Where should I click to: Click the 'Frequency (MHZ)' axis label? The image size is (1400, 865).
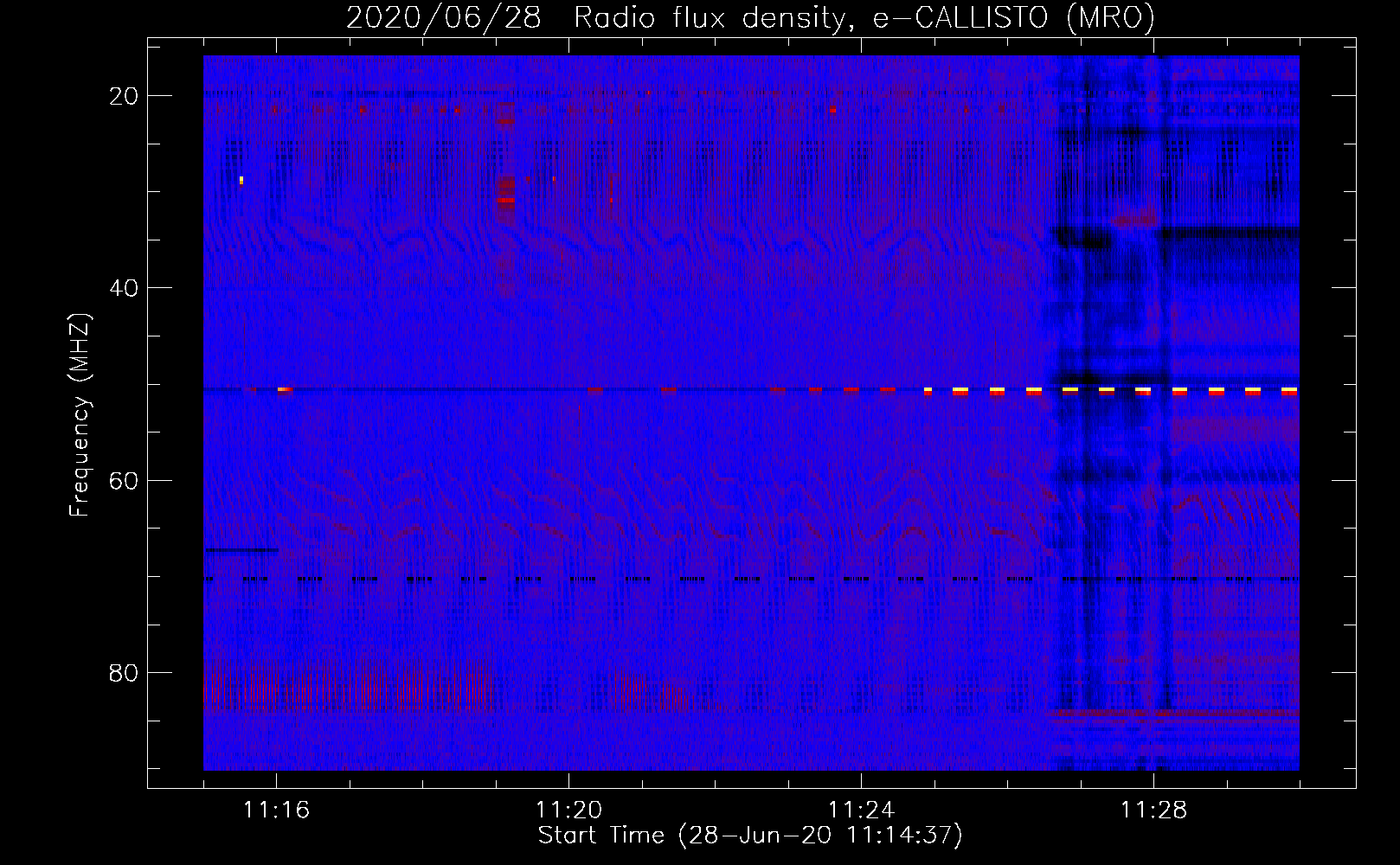point(80,415)
